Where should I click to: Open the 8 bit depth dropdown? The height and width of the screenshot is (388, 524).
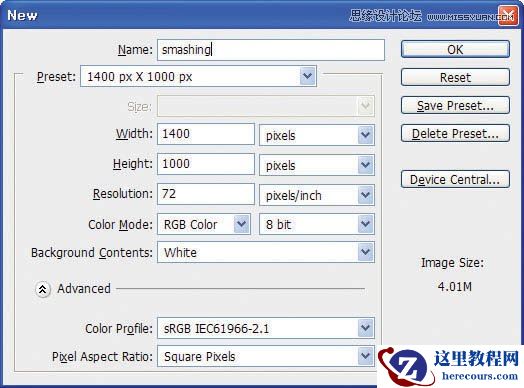click(x=317, y=224)
